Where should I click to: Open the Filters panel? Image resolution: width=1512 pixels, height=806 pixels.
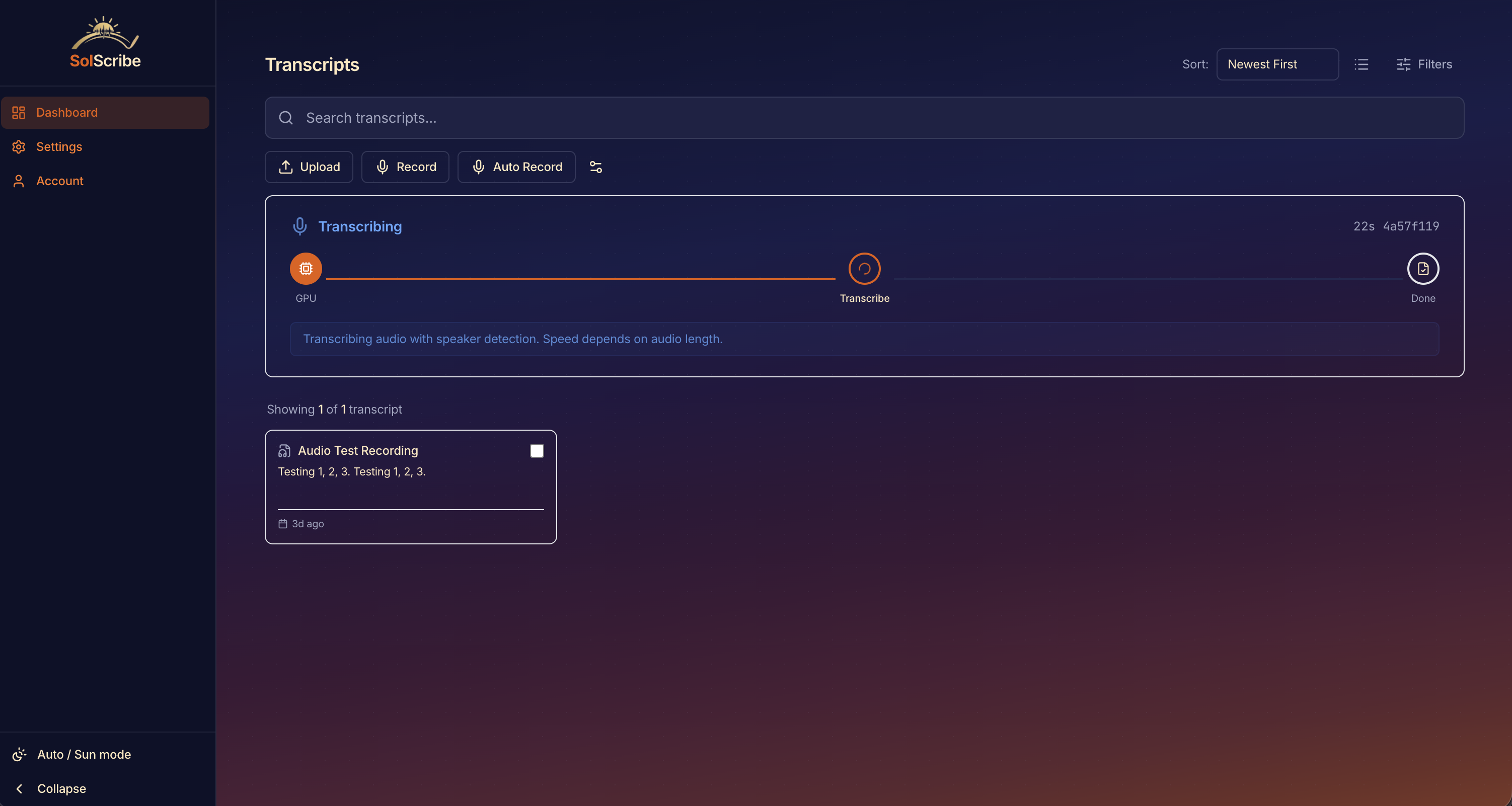(1425, 64)
